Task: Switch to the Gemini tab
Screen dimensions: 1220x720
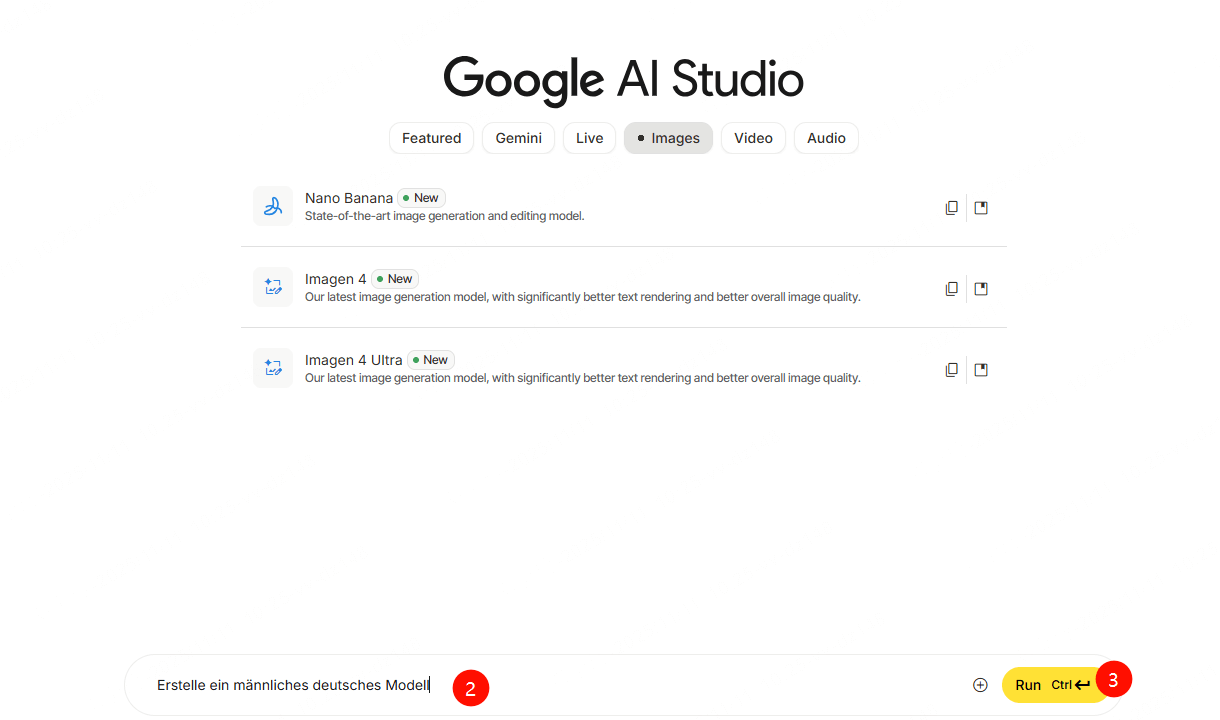Action: click(518, 138)
